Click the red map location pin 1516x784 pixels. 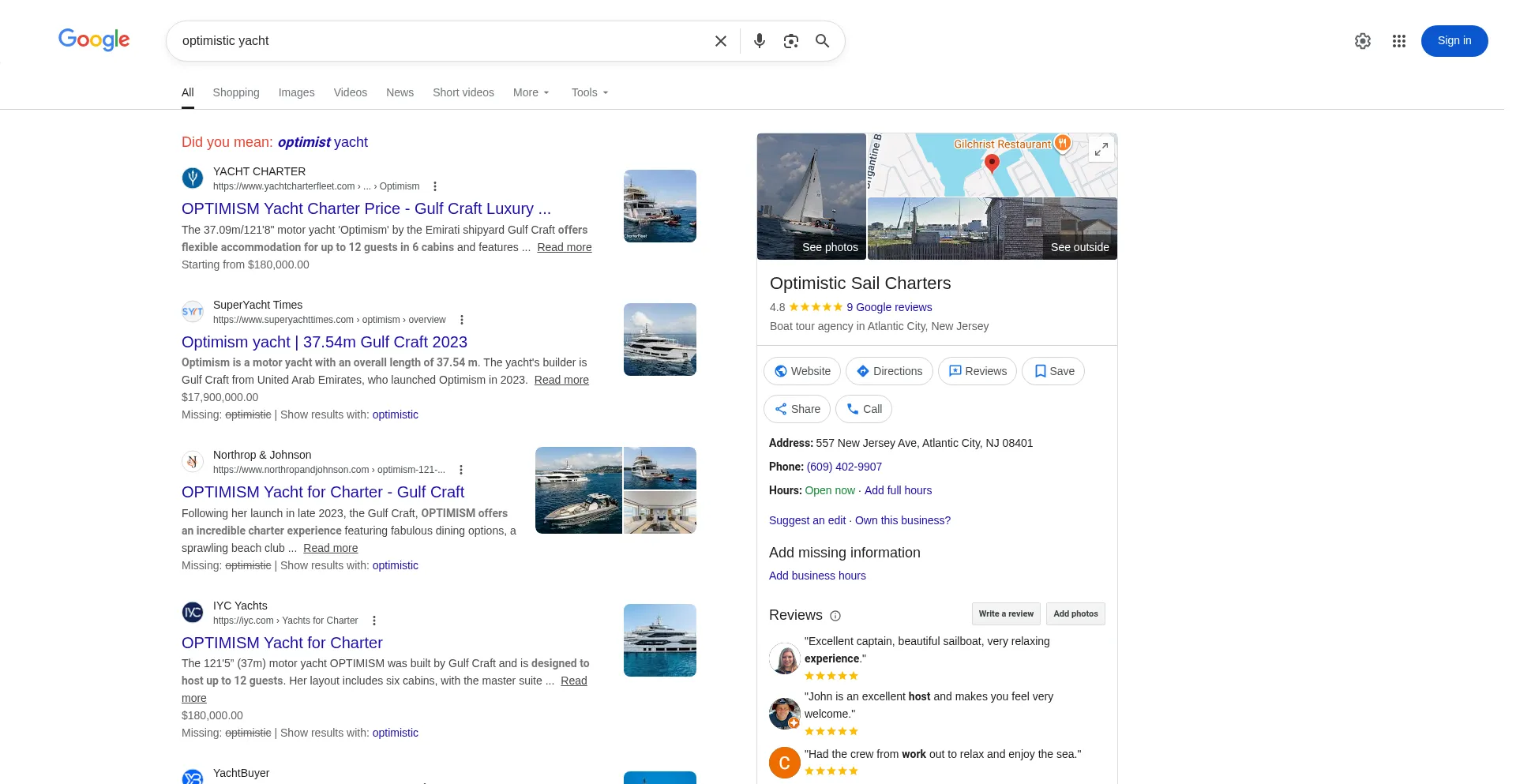(993, 163)
